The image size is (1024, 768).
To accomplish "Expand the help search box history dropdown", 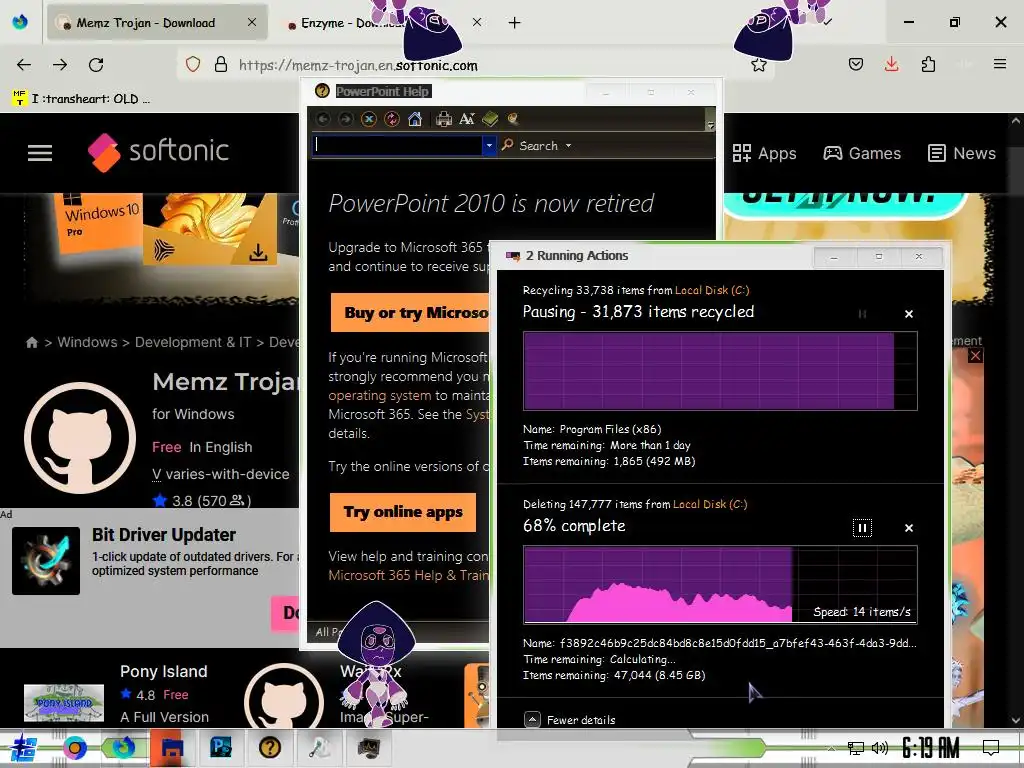I will coord(488,145).
